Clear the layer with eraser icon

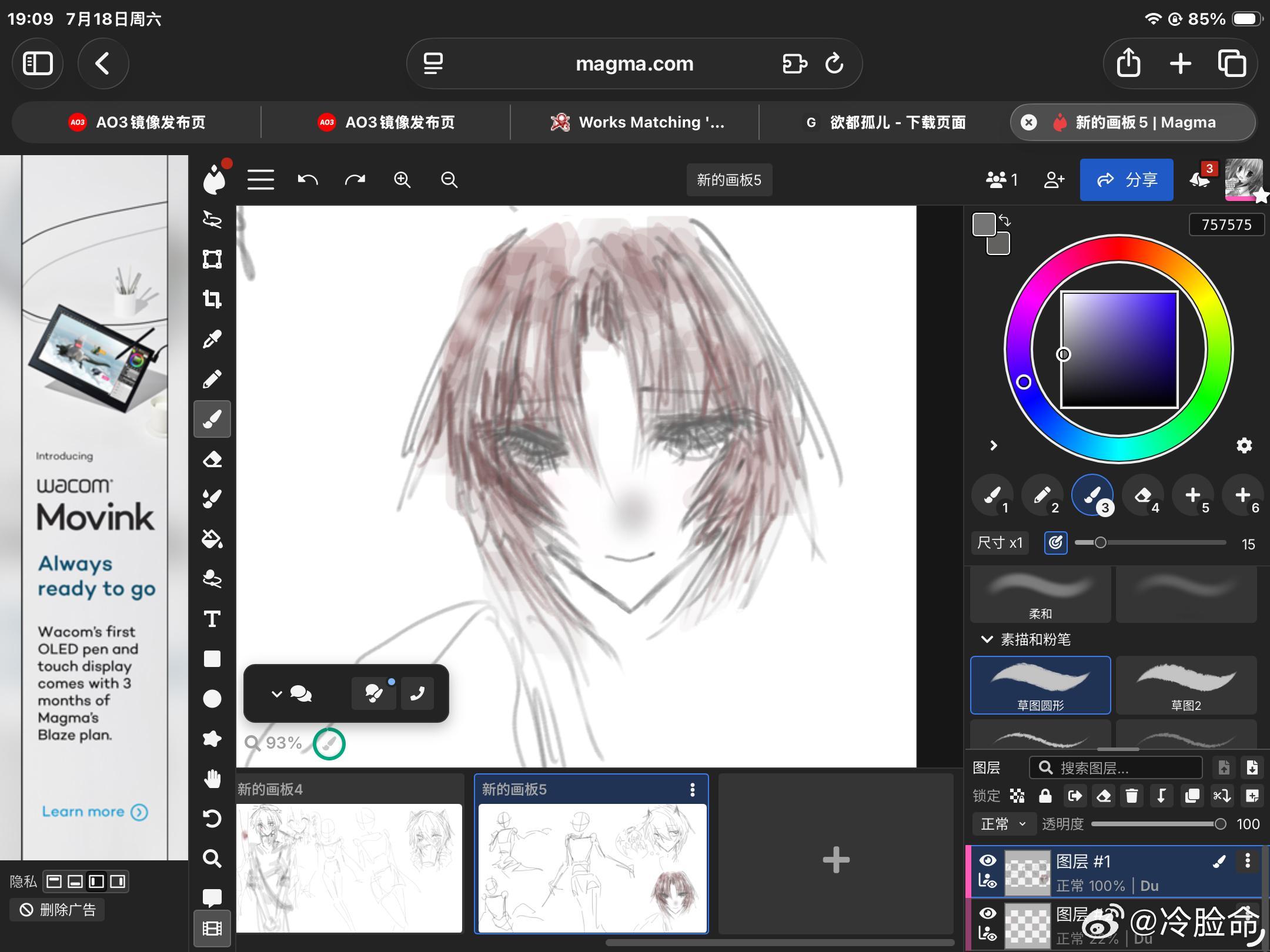[x=1104, y=796]
